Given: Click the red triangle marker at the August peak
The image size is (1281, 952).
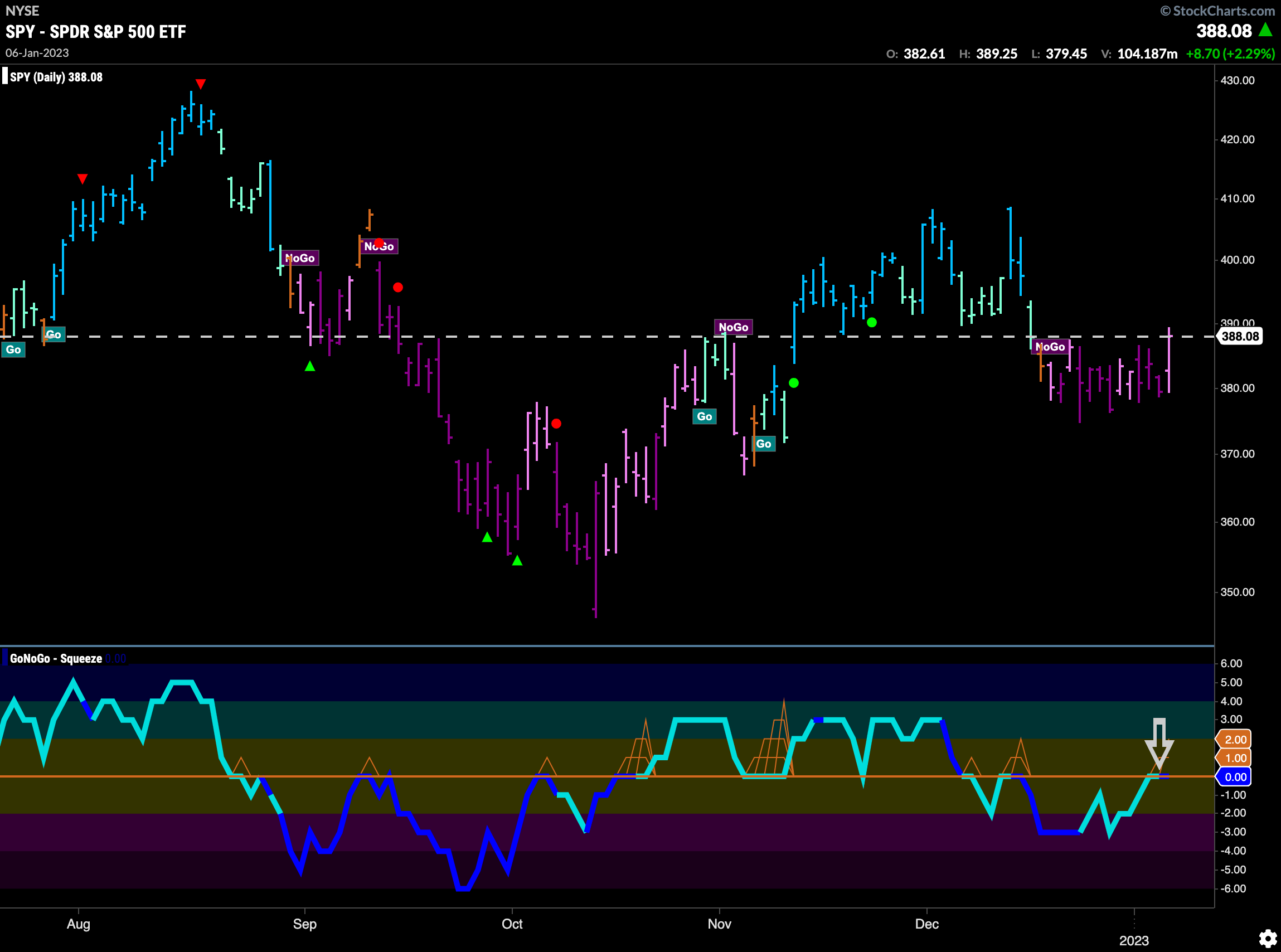Looking at the screenshot, I should (201, 84).
